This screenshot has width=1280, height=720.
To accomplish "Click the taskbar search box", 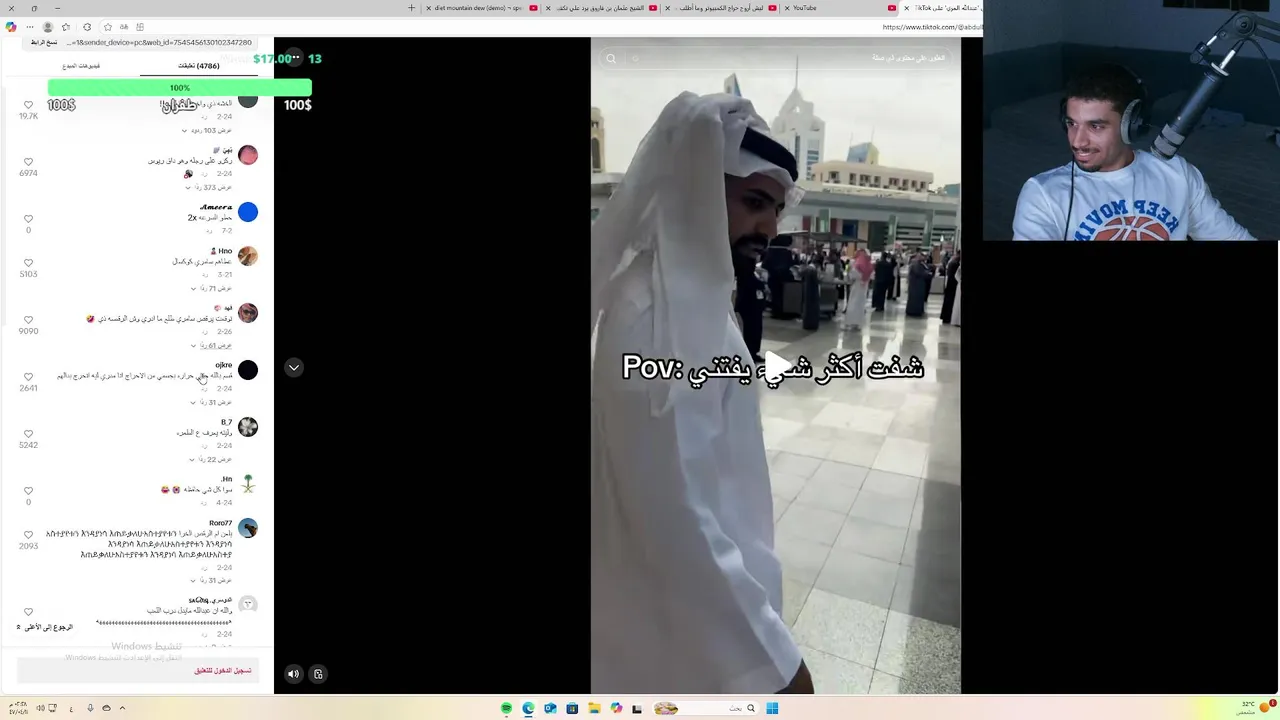I will click(x=706, y=708).
